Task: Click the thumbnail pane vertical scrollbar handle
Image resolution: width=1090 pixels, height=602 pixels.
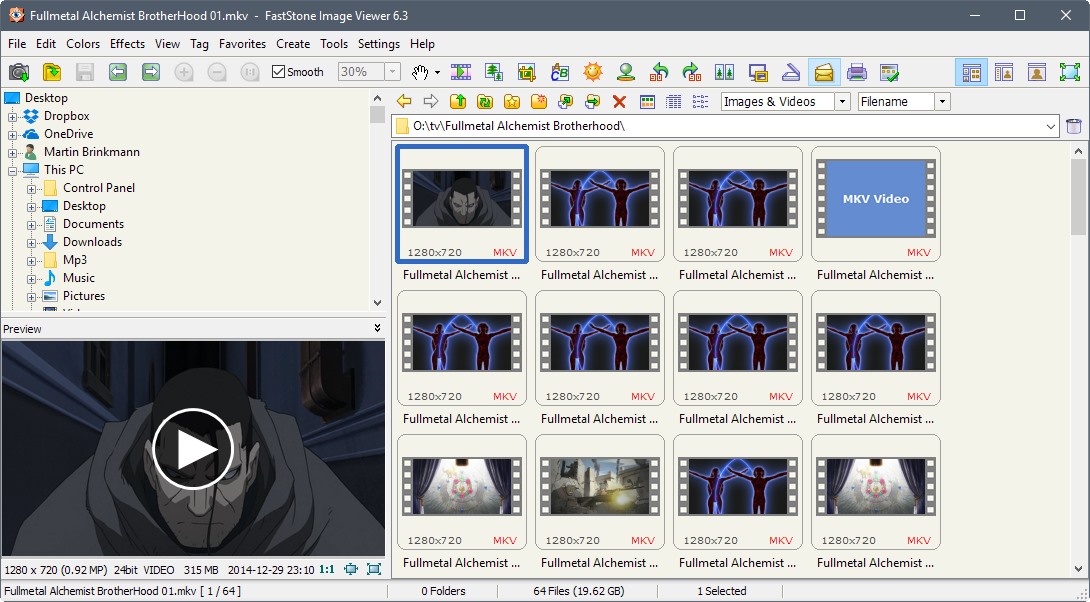Action: 1078,197
